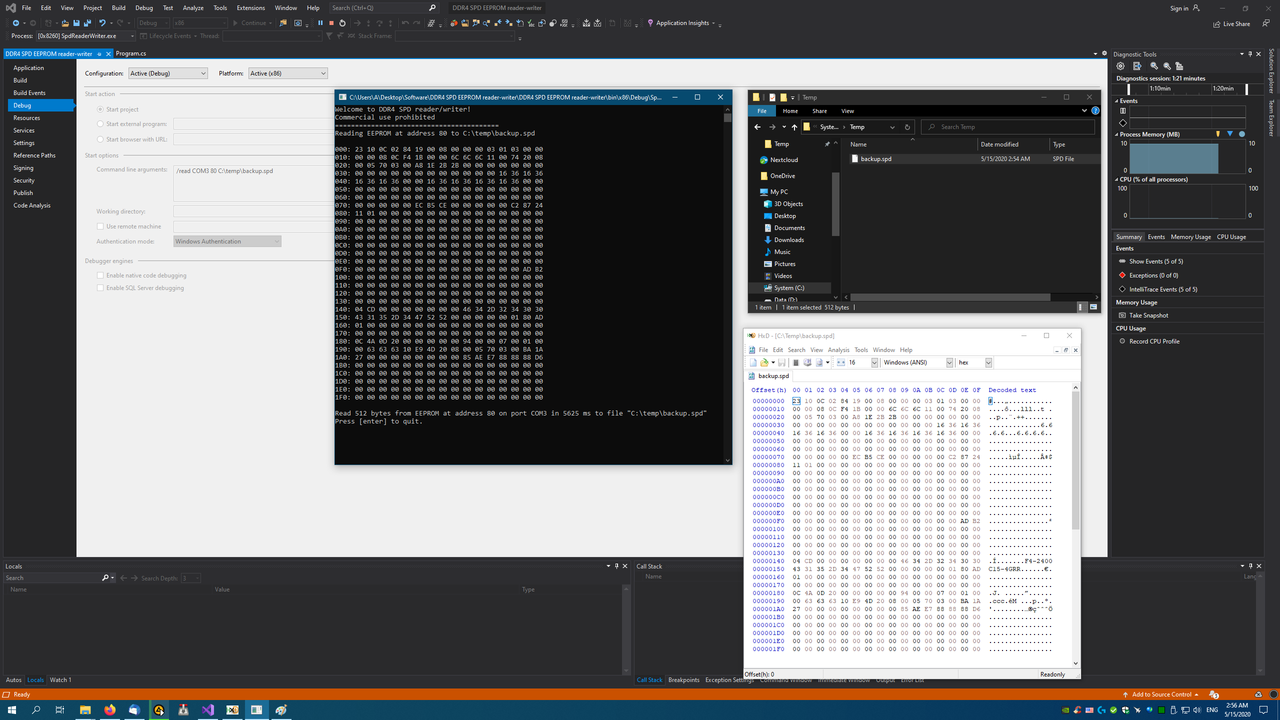The width and height of the screenshot is (1280, 720).
Task: Click Explorer refresh icon in address bar
Action: 907,127
